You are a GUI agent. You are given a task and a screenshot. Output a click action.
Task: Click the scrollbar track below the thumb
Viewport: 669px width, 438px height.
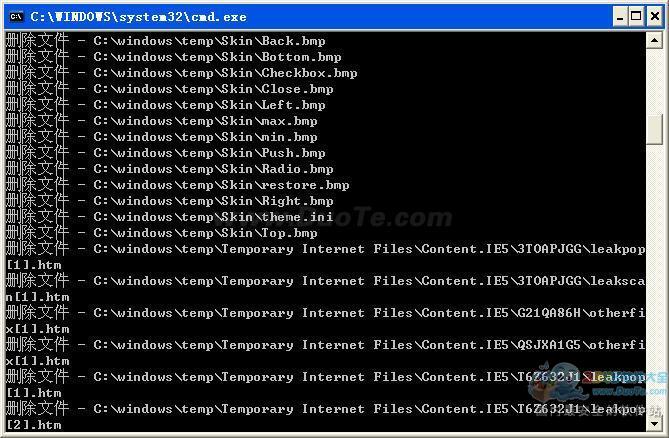[654, 280]
